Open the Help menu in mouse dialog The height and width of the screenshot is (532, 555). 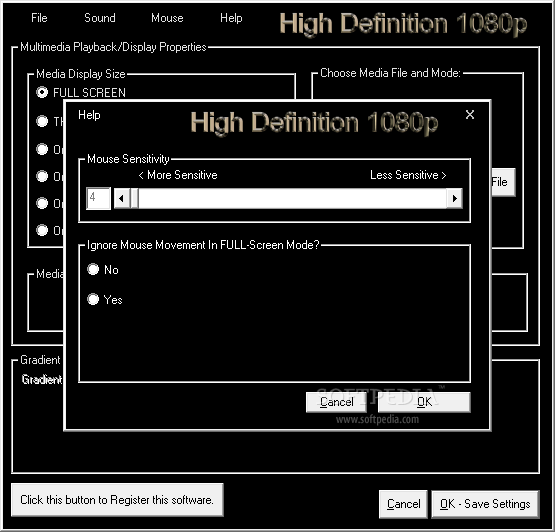coord(89,115)
